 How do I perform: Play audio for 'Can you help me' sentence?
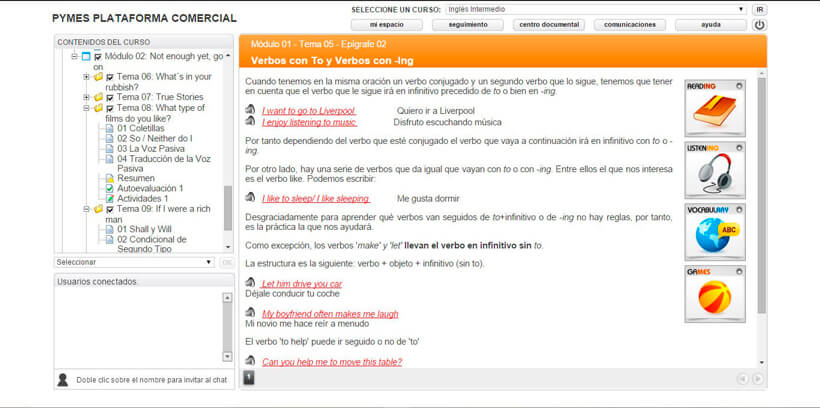250,360
